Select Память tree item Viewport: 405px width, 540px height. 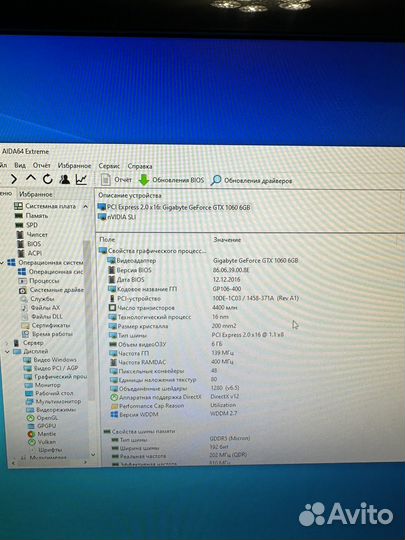click(x=32, y=216)
